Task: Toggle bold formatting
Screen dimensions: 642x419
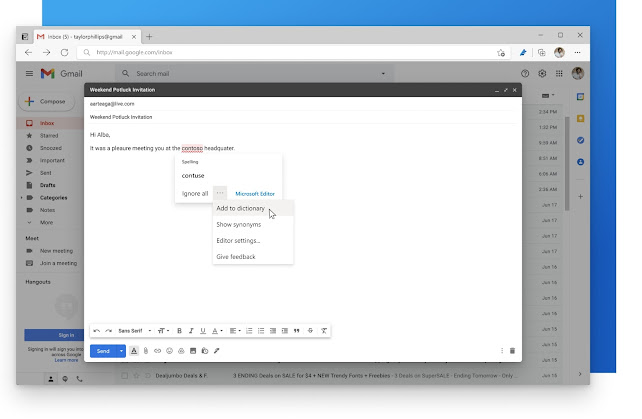Action: pyautogui.click(x=179, y=331)
